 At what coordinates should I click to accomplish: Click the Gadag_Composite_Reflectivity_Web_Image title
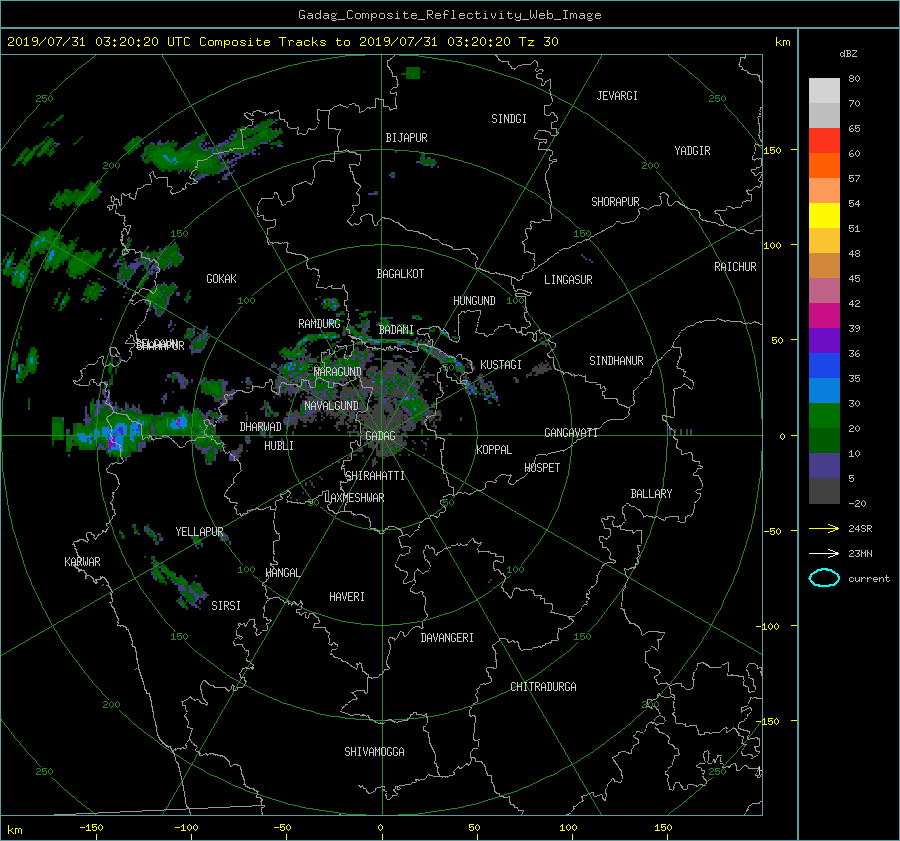[x=449, y=15]
